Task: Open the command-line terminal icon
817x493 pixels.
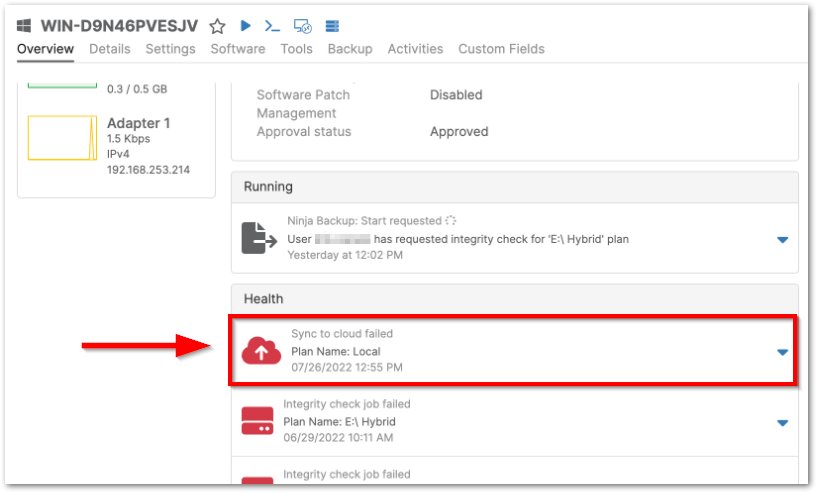Action: [x=272, y=26]
